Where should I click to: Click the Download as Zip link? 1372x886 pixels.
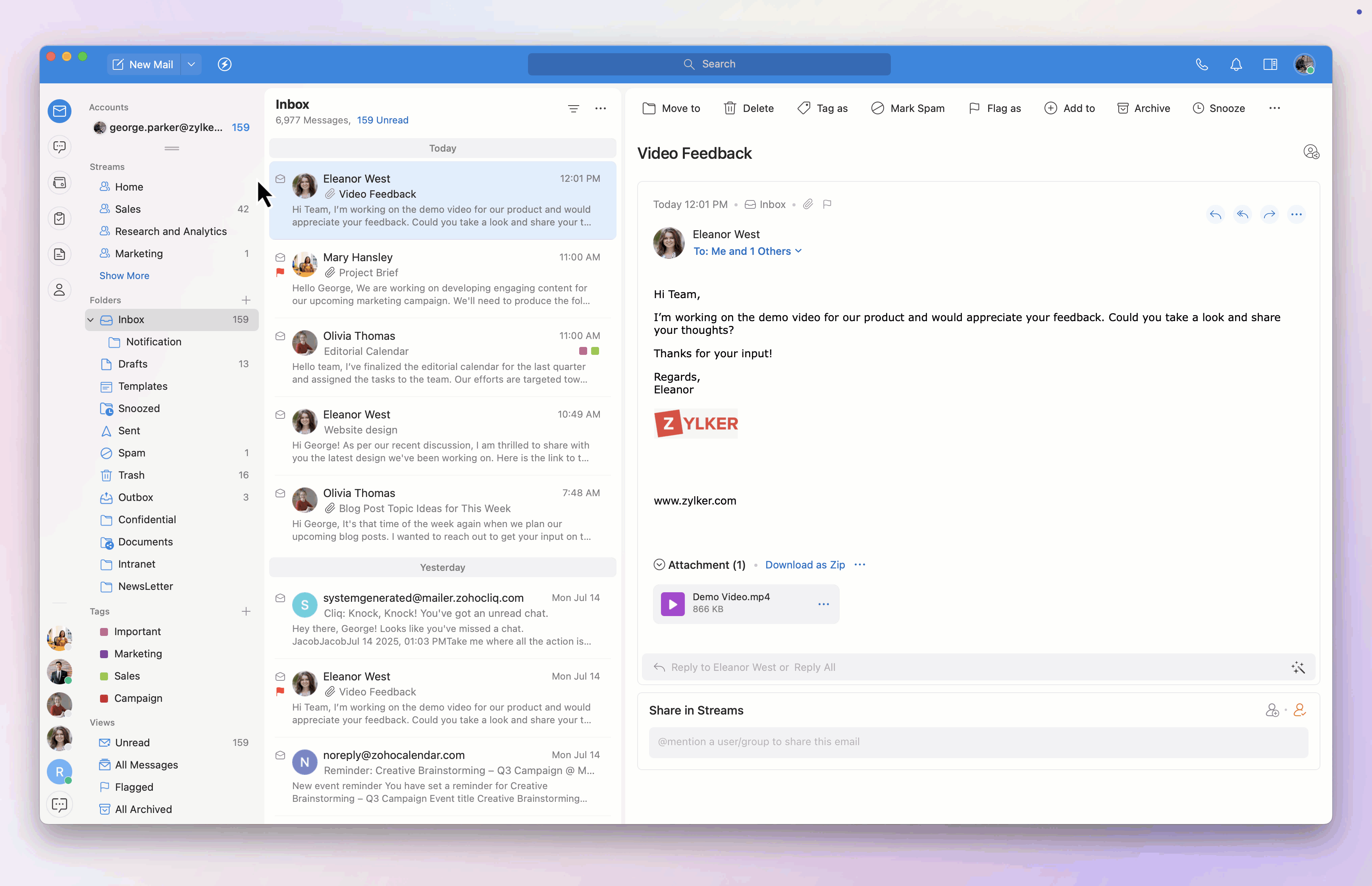[x=804, y=565]
